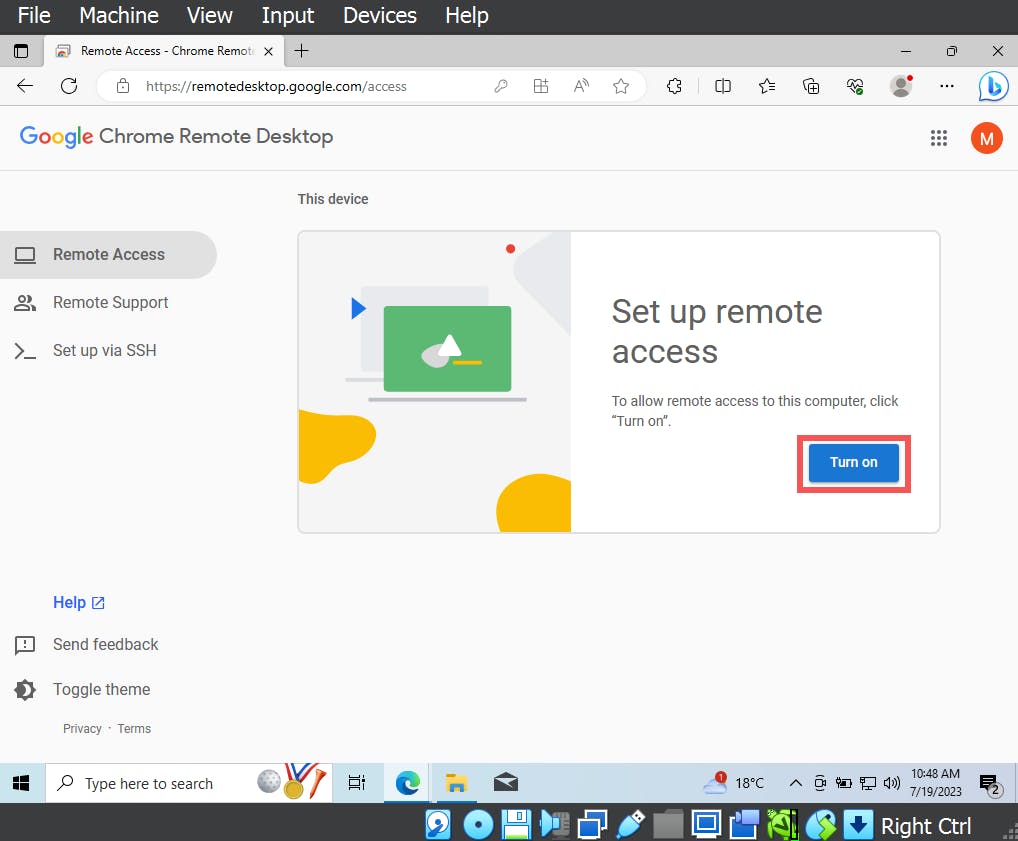This screenshot has width=1018, height=841.
Task: Click the taskbar search box
Action: 188,783
